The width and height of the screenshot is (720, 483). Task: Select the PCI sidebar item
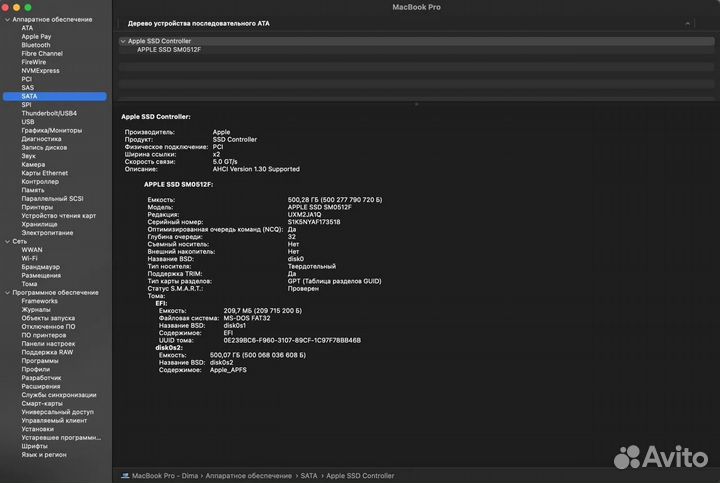(27, 79)
